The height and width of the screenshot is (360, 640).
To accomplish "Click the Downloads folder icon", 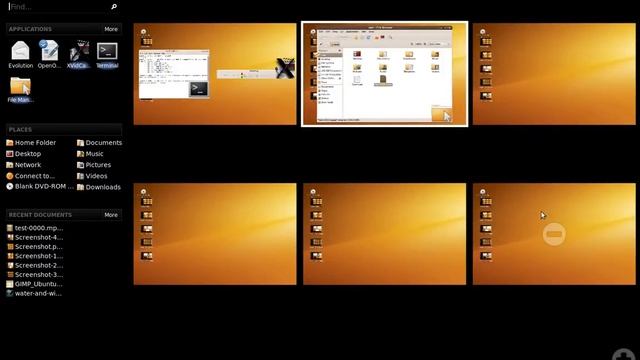I will pyautogui.click(x=80, y=187).
